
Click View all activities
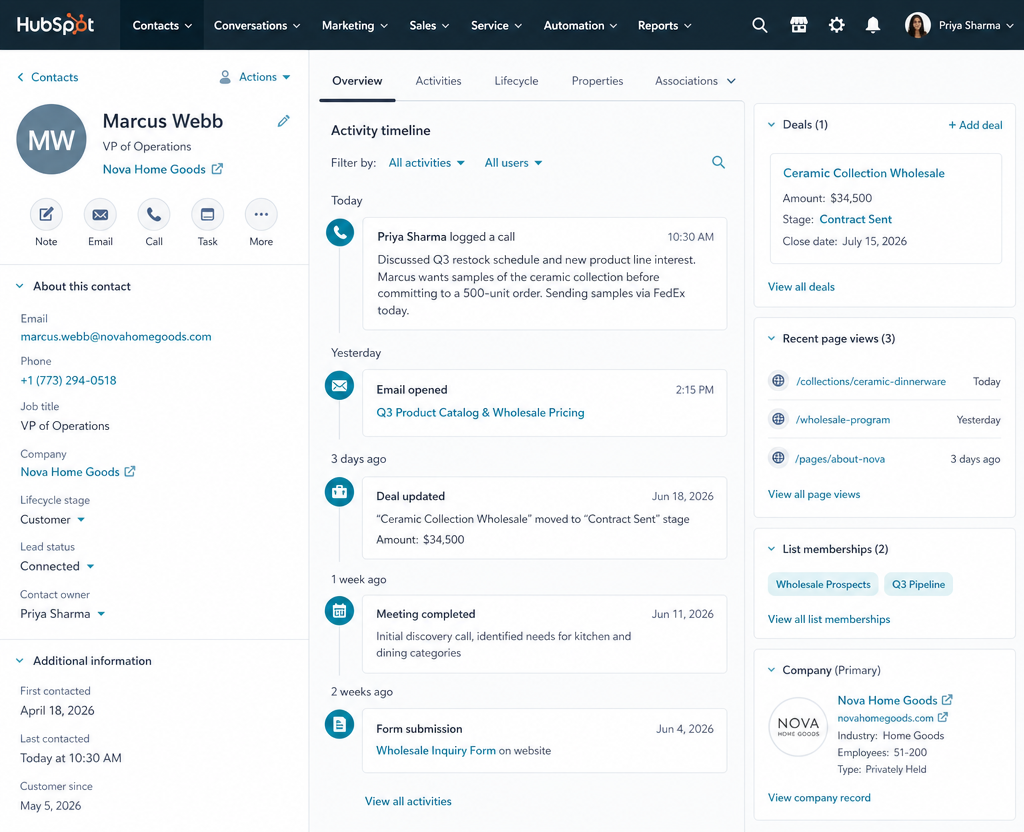point(408,801)
